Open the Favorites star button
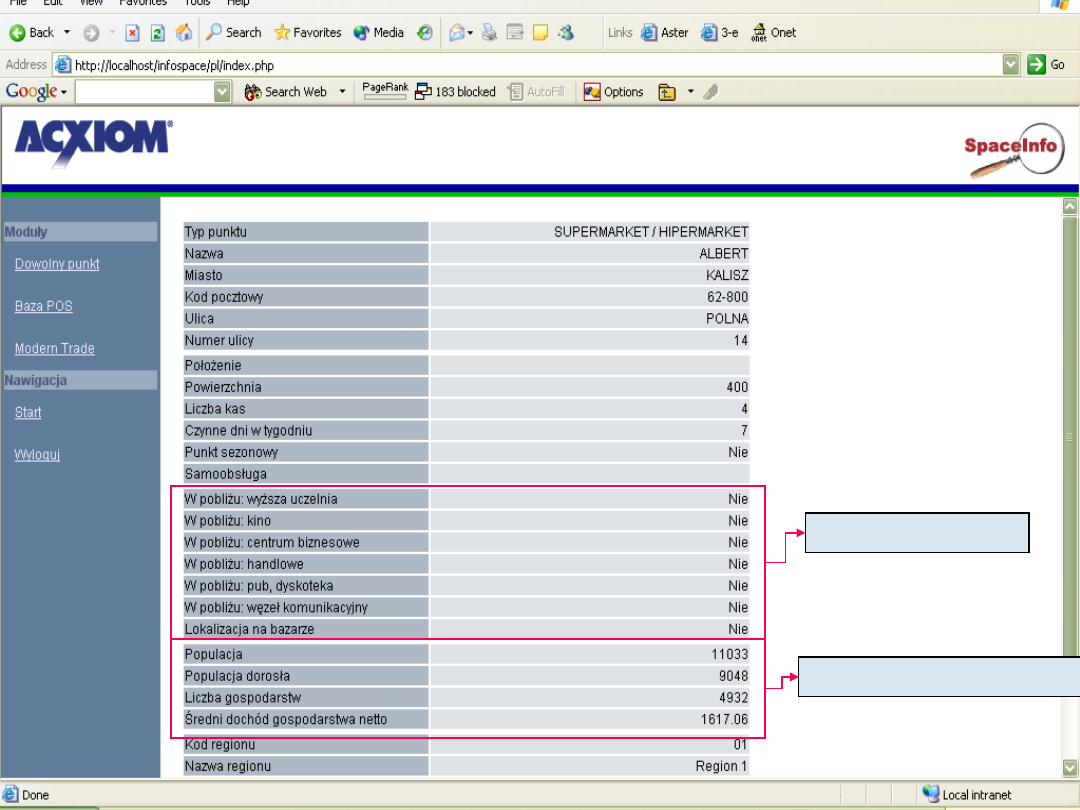This screenshot has width=1080, height=810. click(x=308, y=33)
